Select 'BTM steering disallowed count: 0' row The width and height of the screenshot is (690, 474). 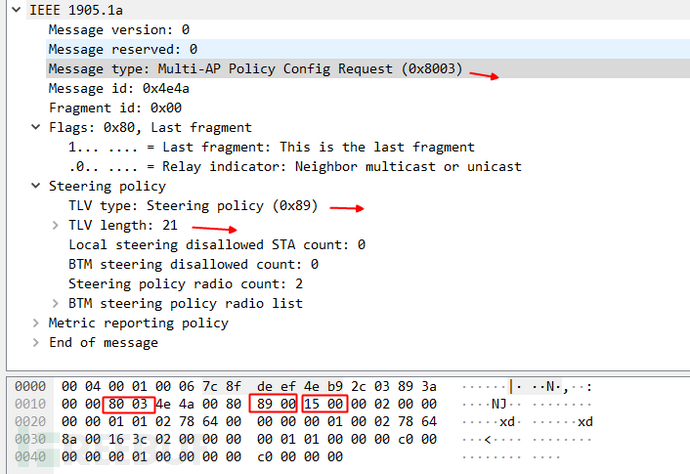[193, 264]
